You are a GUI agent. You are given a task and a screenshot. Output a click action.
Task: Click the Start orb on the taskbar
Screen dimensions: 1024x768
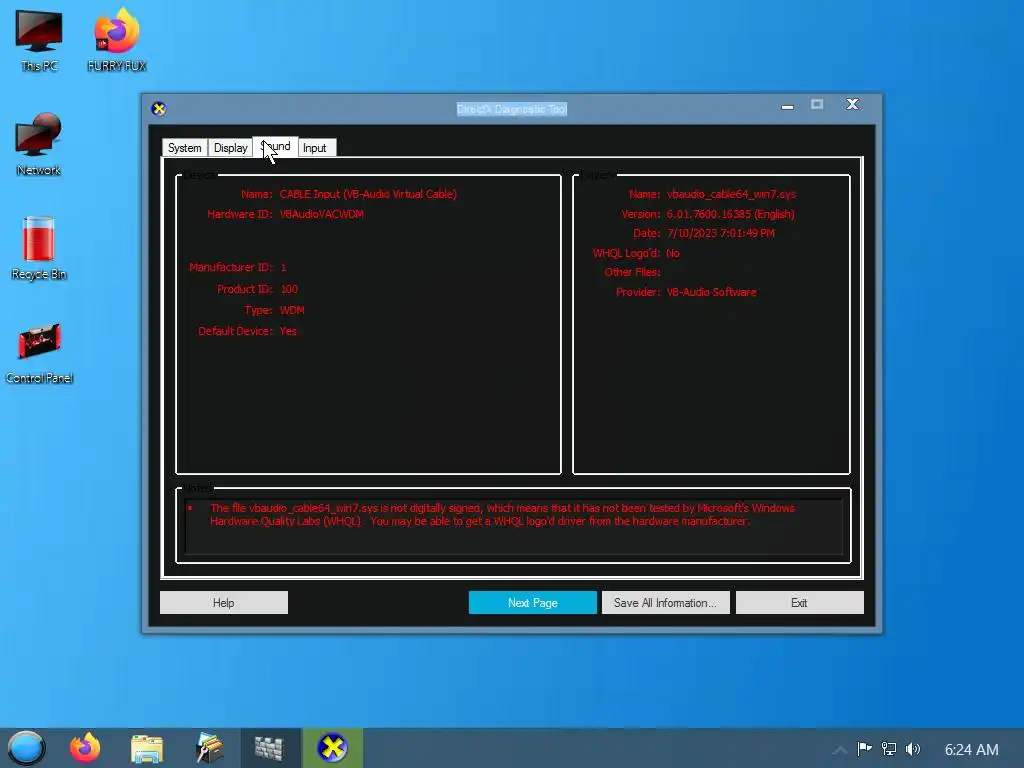(27, 748)
